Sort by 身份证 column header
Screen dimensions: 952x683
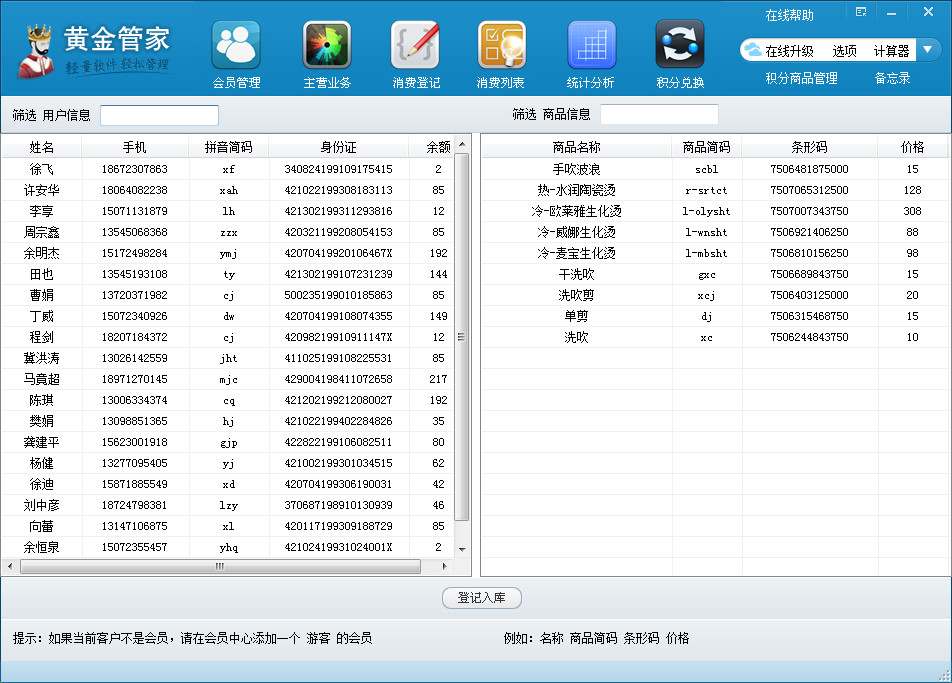(339, 147)
